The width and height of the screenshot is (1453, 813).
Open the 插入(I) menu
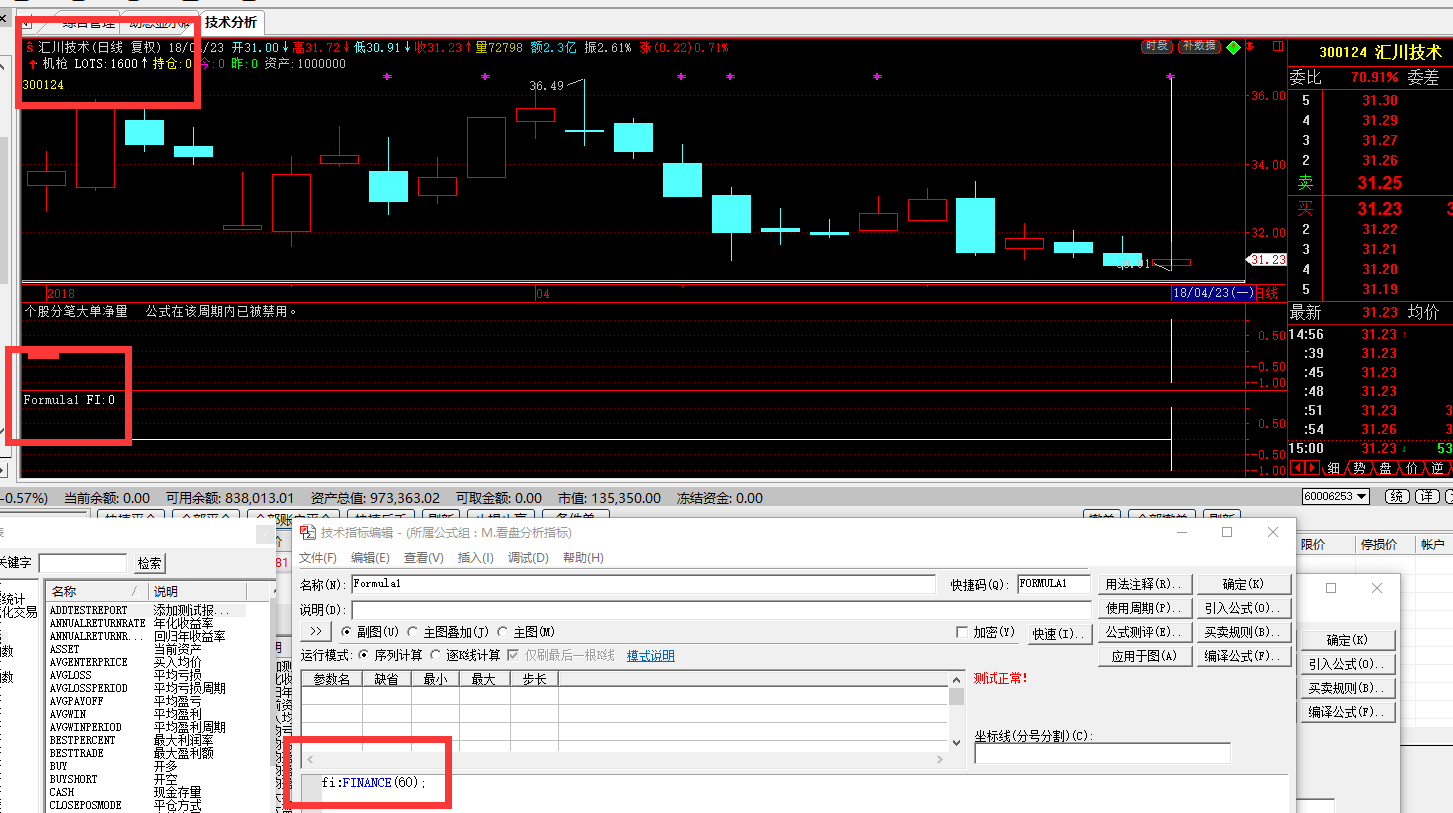pos(475,558)
